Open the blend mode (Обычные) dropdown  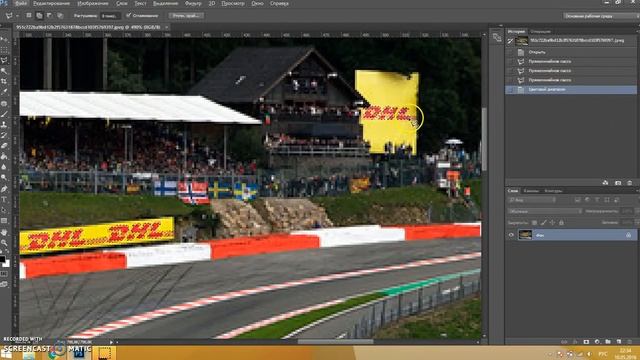click(545, 211)
